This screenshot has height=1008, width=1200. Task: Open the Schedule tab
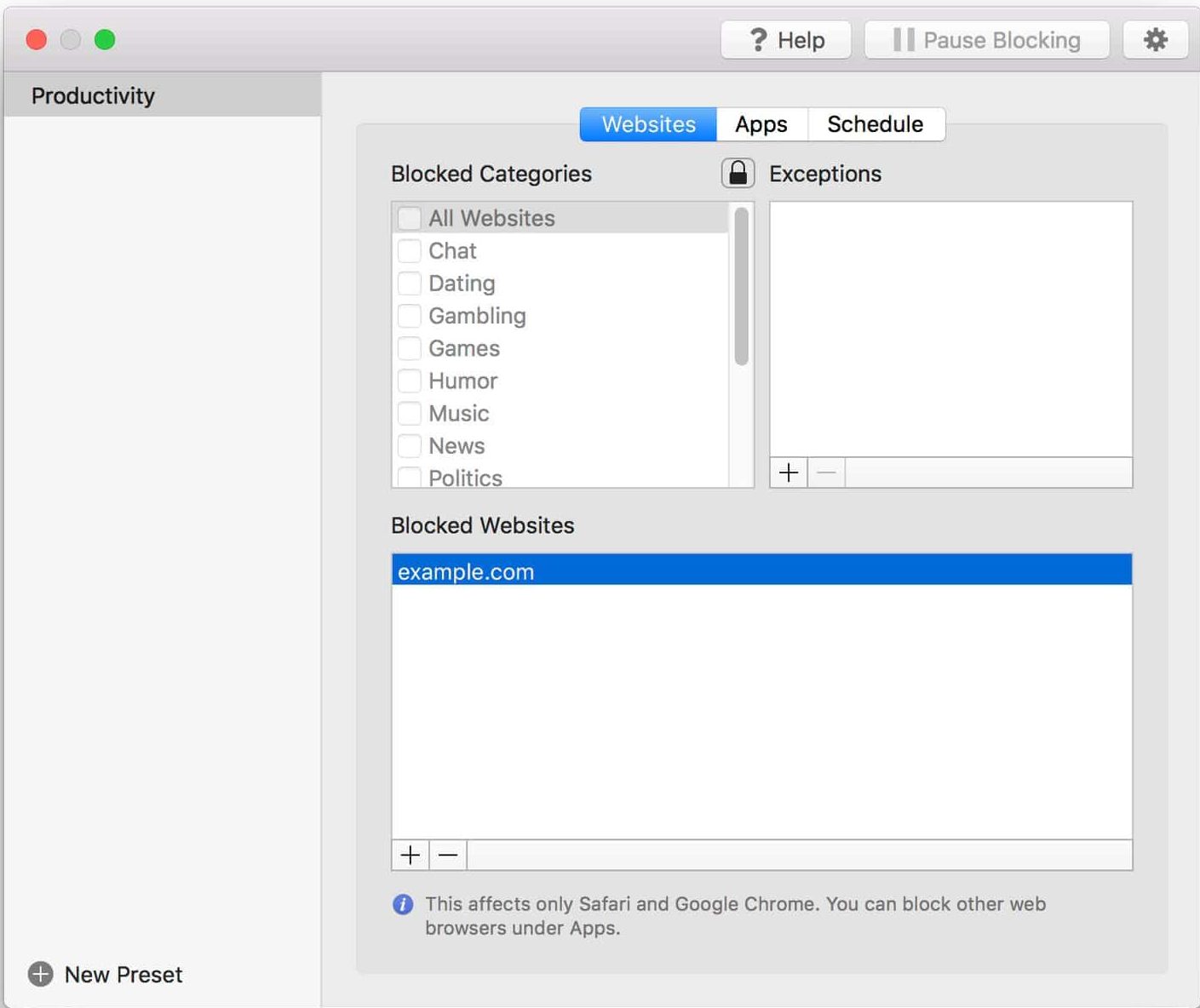tap(876, 124)
